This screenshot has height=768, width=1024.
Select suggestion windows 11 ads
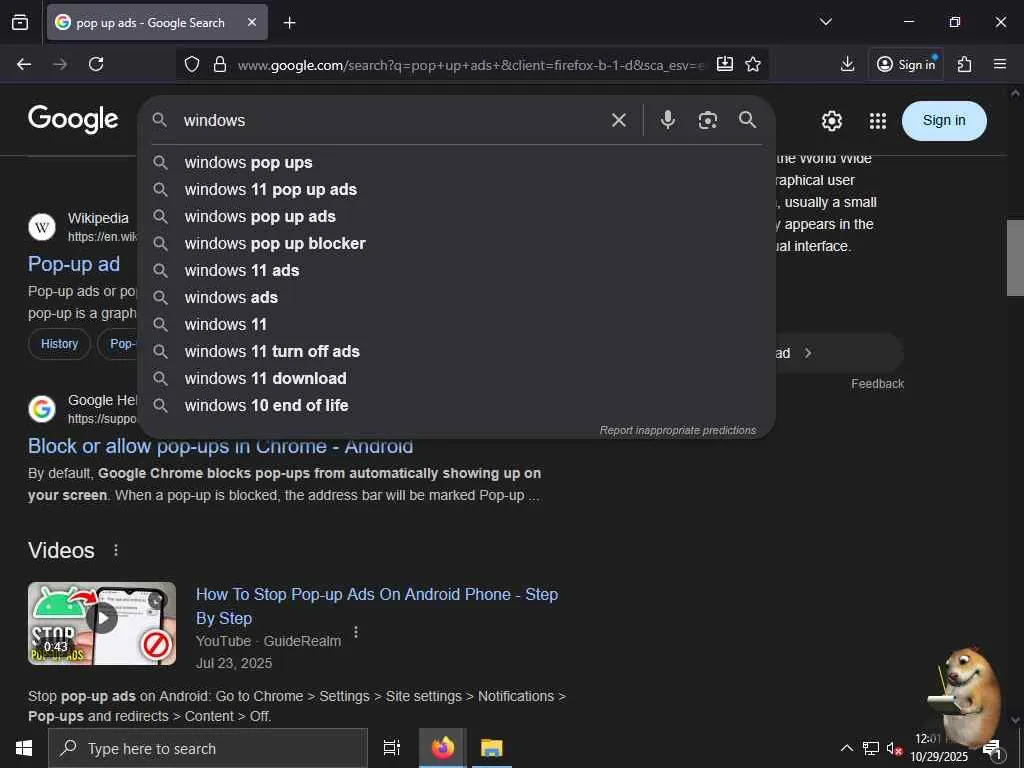click(456, 270)
